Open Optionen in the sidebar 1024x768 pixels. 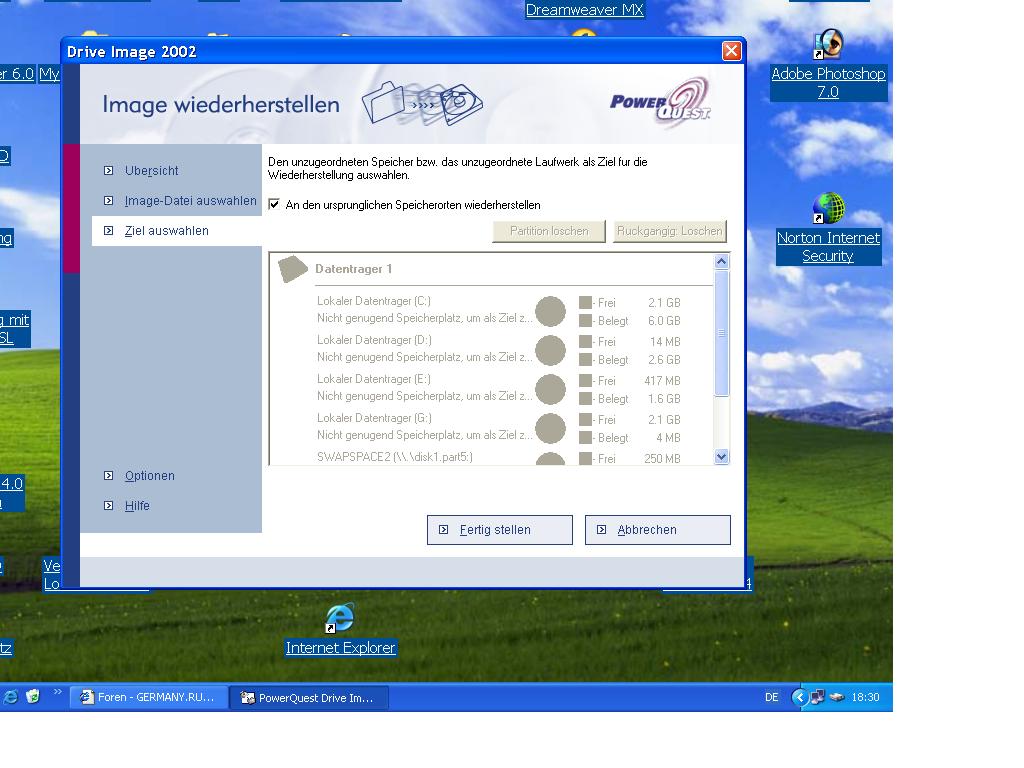click(x=150, y=475)
